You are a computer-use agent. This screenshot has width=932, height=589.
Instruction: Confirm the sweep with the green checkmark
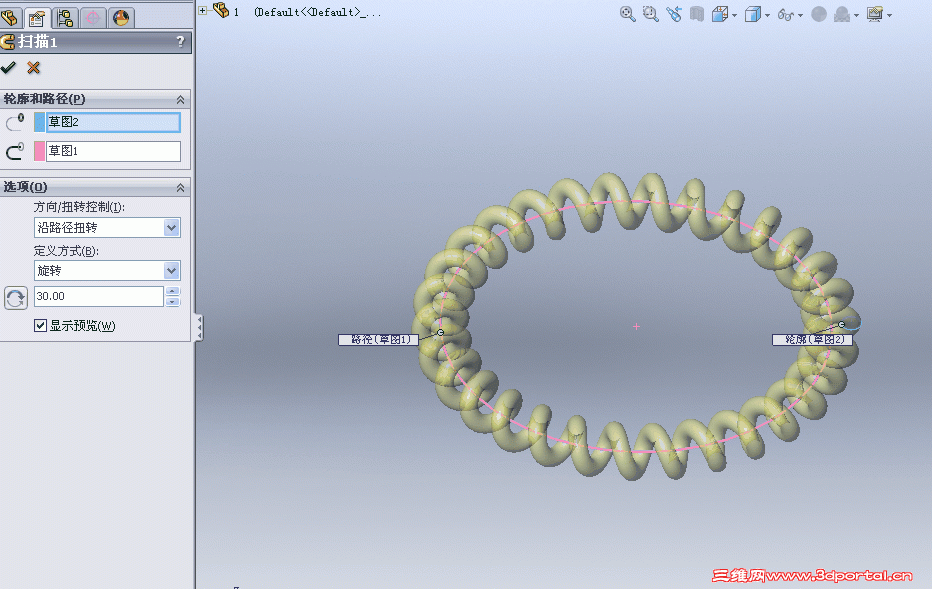(x=8, y=68)
